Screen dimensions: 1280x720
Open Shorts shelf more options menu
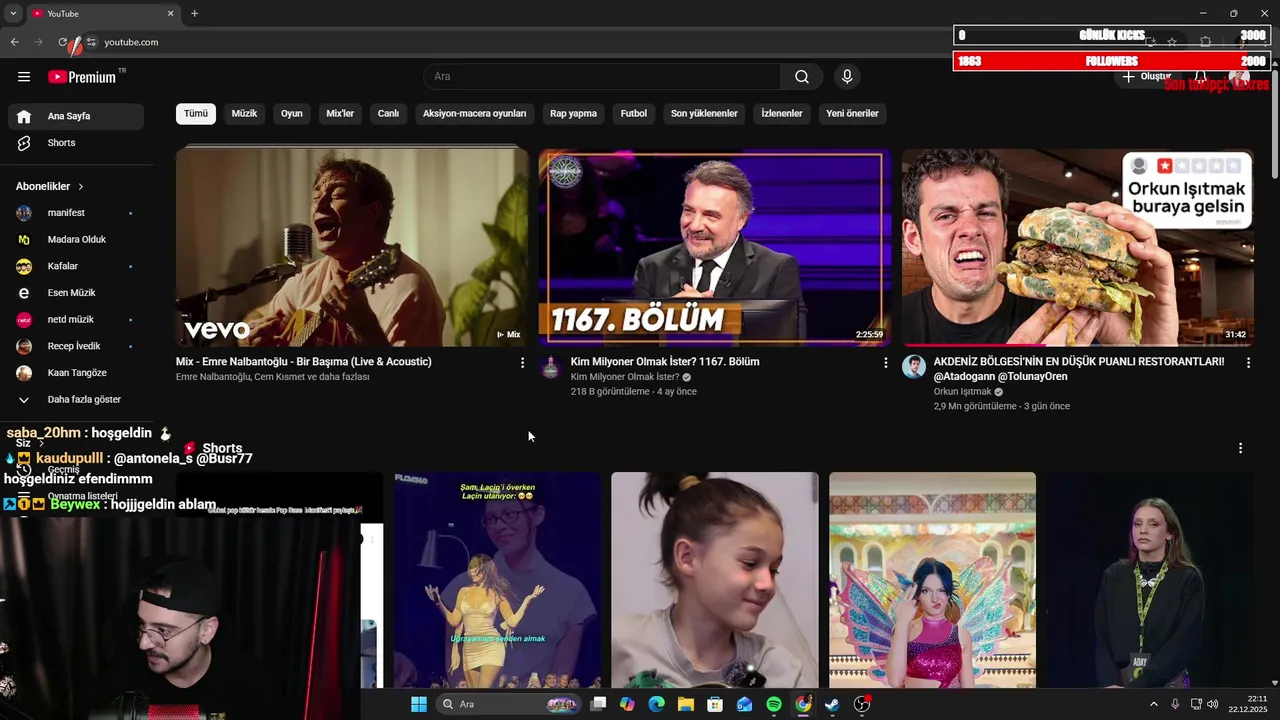click(1240, 448)
